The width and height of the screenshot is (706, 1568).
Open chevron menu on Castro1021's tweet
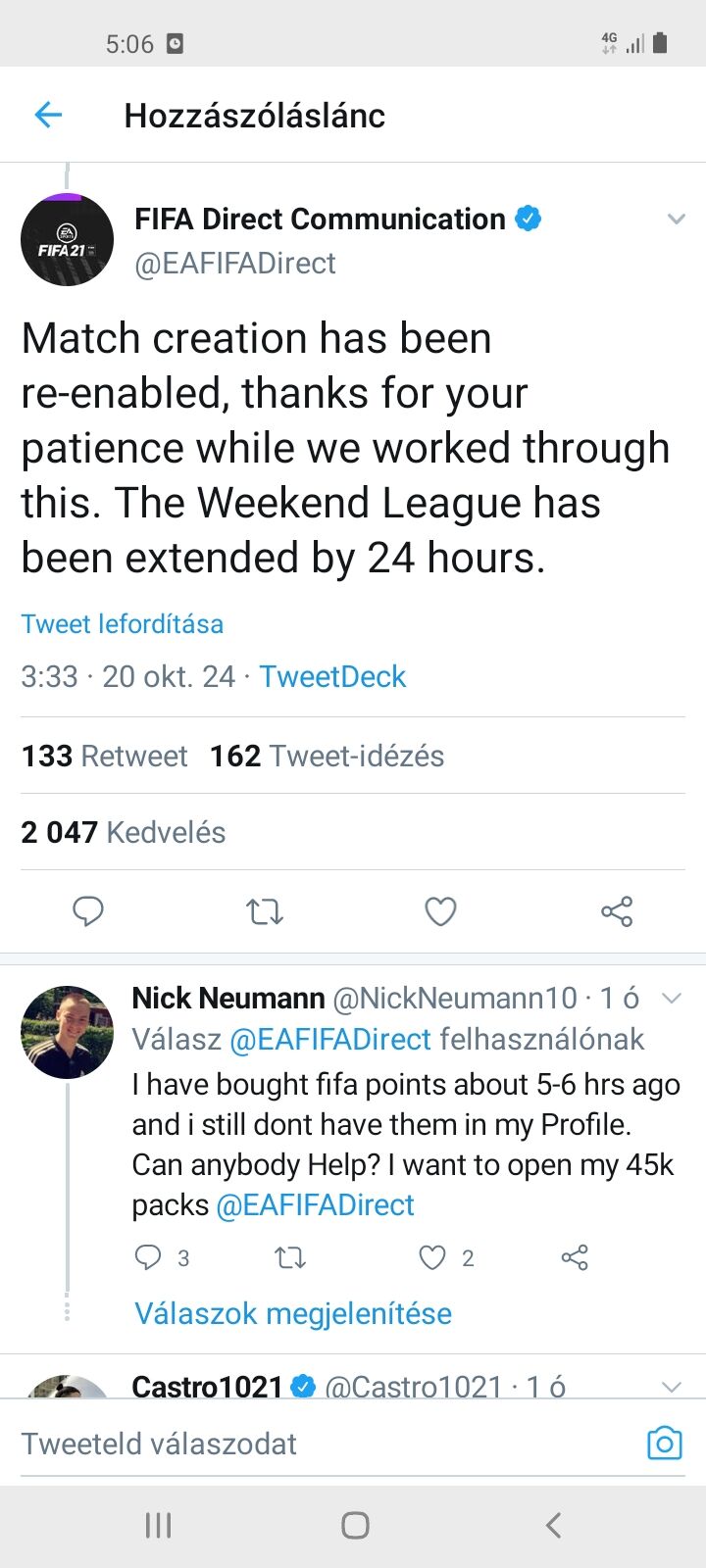[672, 1387]
